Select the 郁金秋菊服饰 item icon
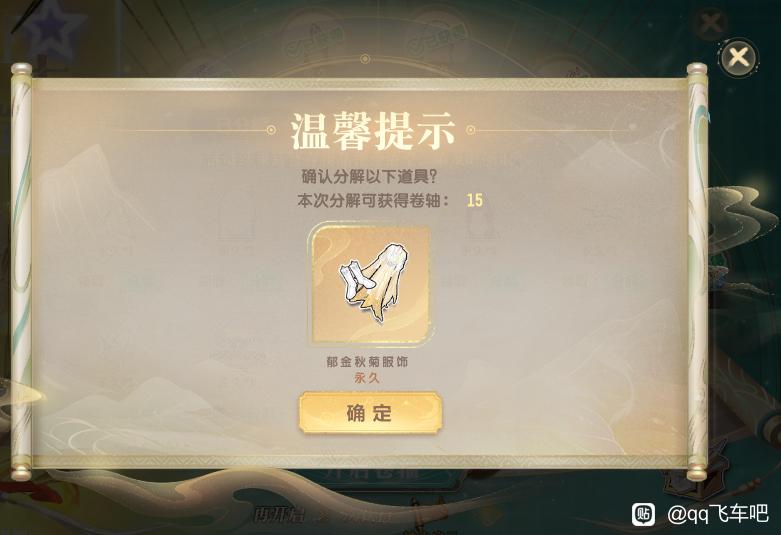 (370, 284)
